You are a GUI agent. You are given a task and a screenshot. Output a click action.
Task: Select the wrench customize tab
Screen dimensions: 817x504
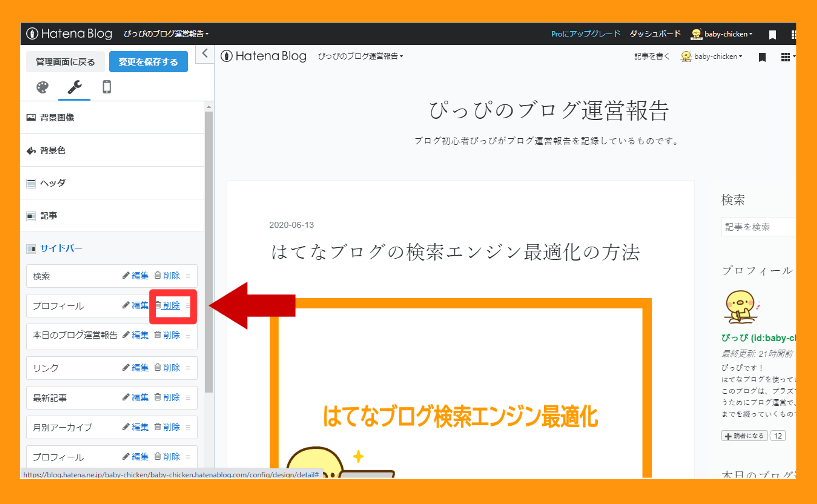pos(75,87)
